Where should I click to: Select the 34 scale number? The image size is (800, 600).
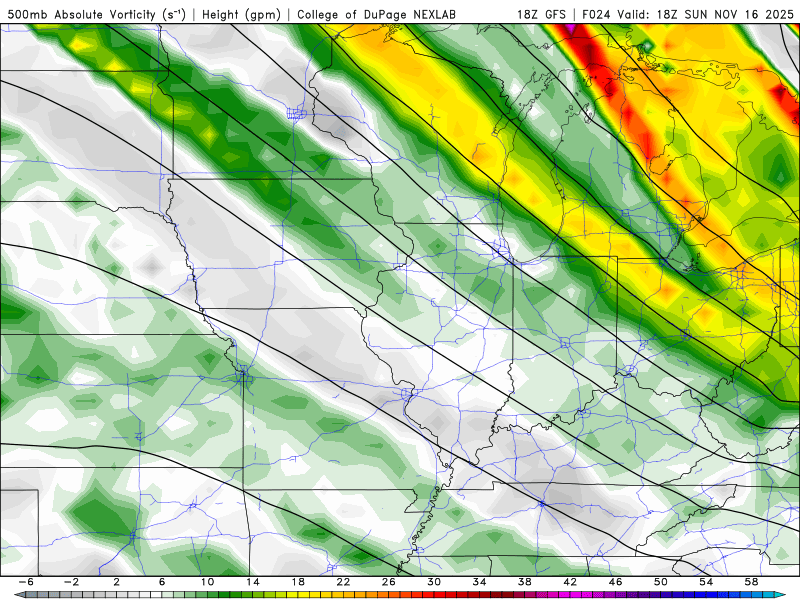coord(479,582)
